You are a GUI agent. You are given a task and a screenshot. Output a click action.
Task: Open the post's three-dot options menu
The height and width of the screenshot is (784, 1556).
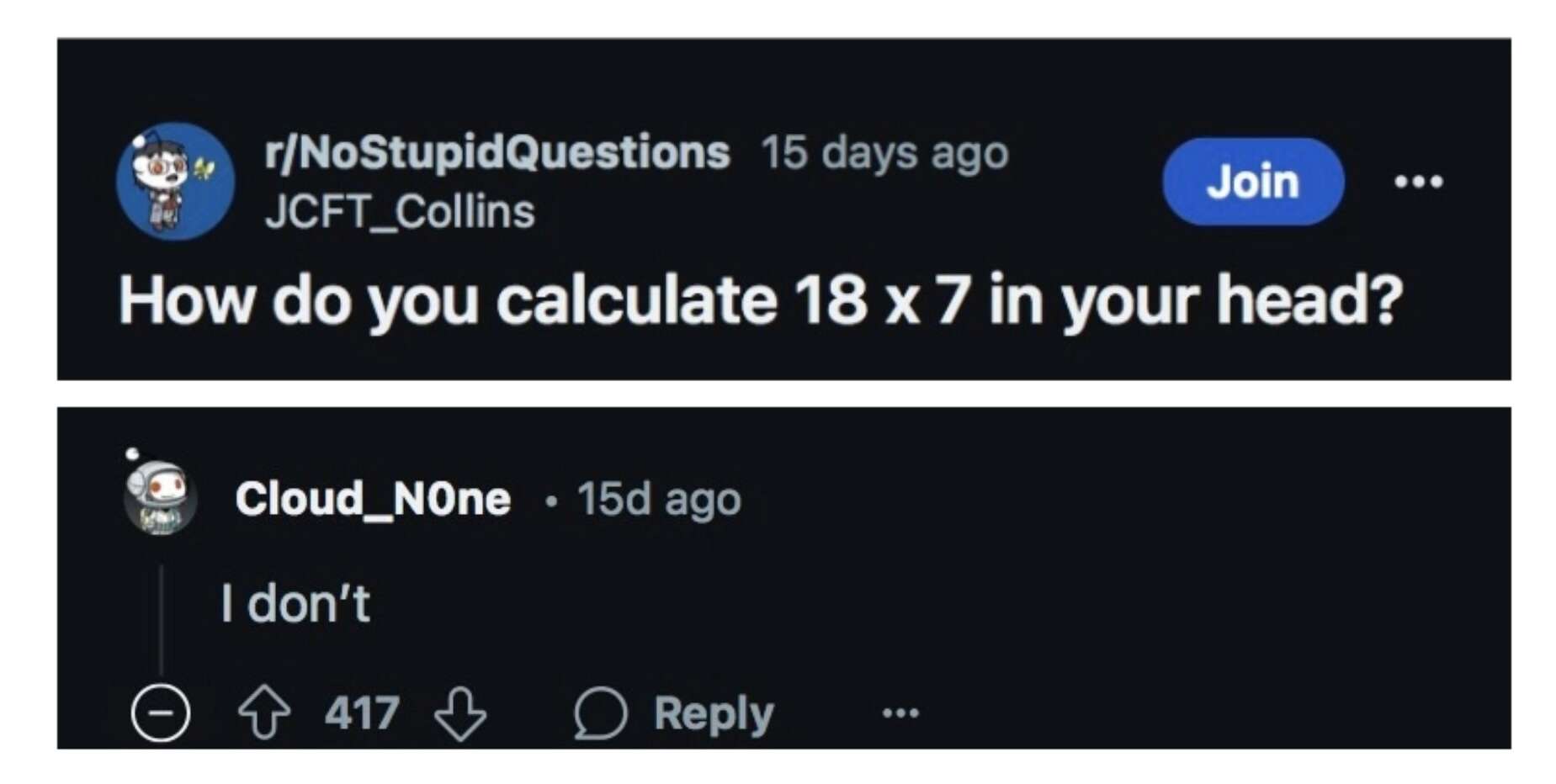1418,181
